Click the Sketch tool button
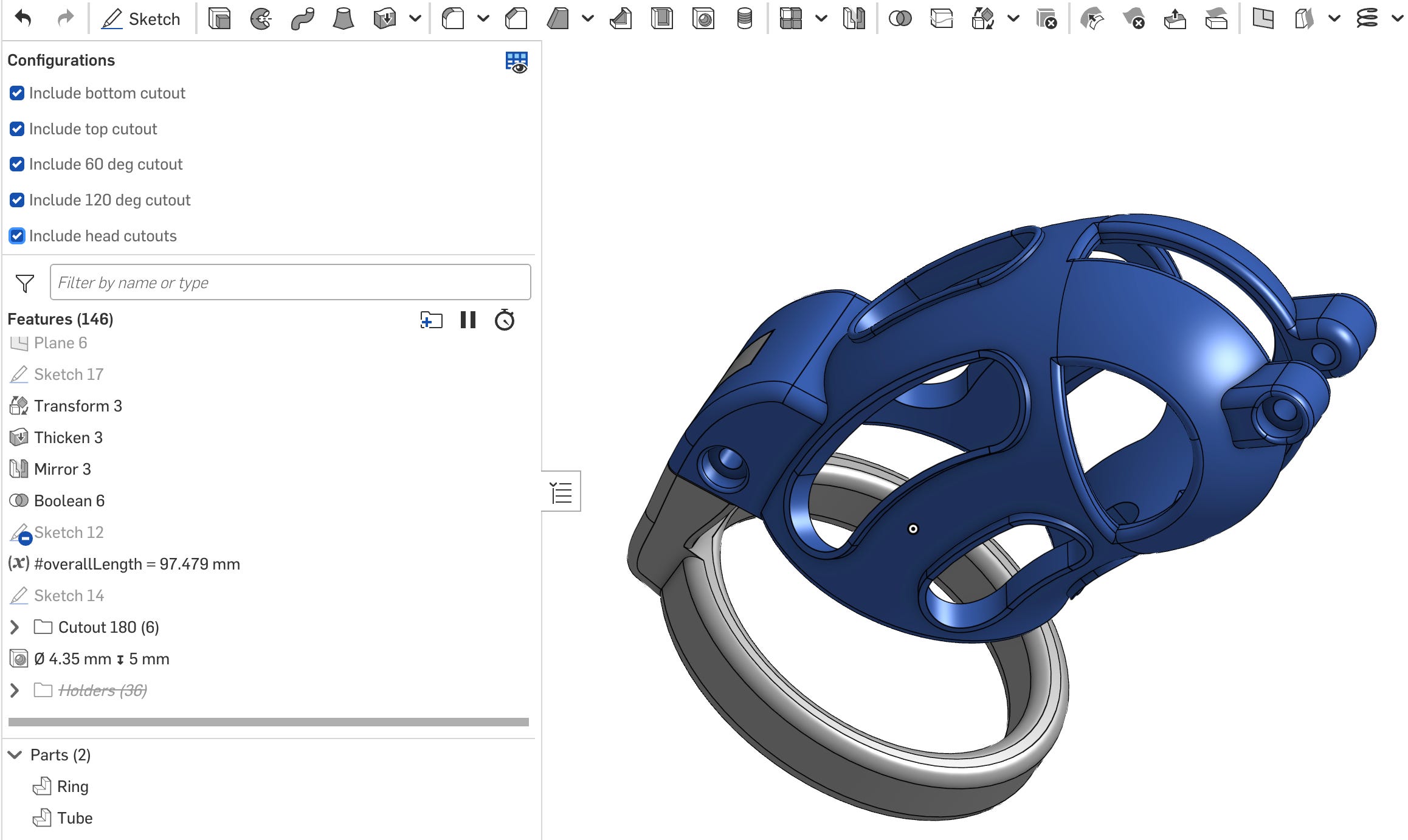The height and width of the screenshot is (840, 1408). [x=141, y=19]
